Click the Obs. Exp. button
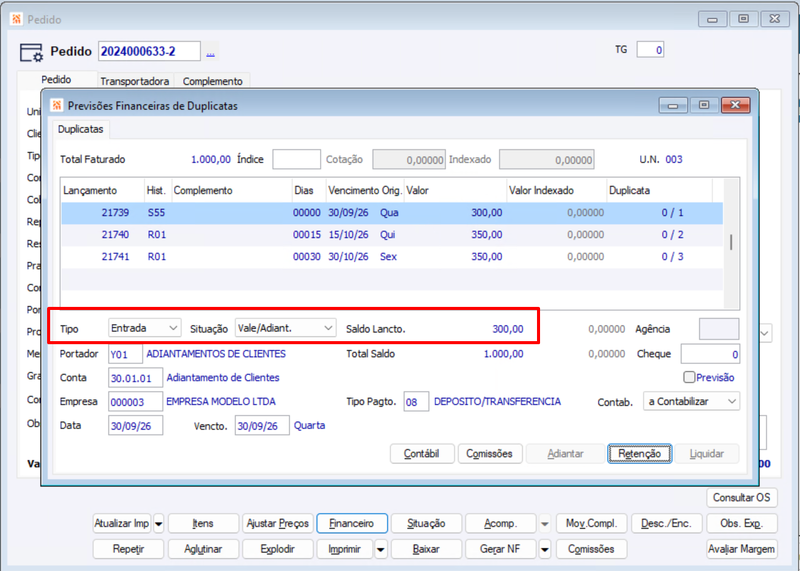This screenshot has width=800, height=571. click(741, 524)
